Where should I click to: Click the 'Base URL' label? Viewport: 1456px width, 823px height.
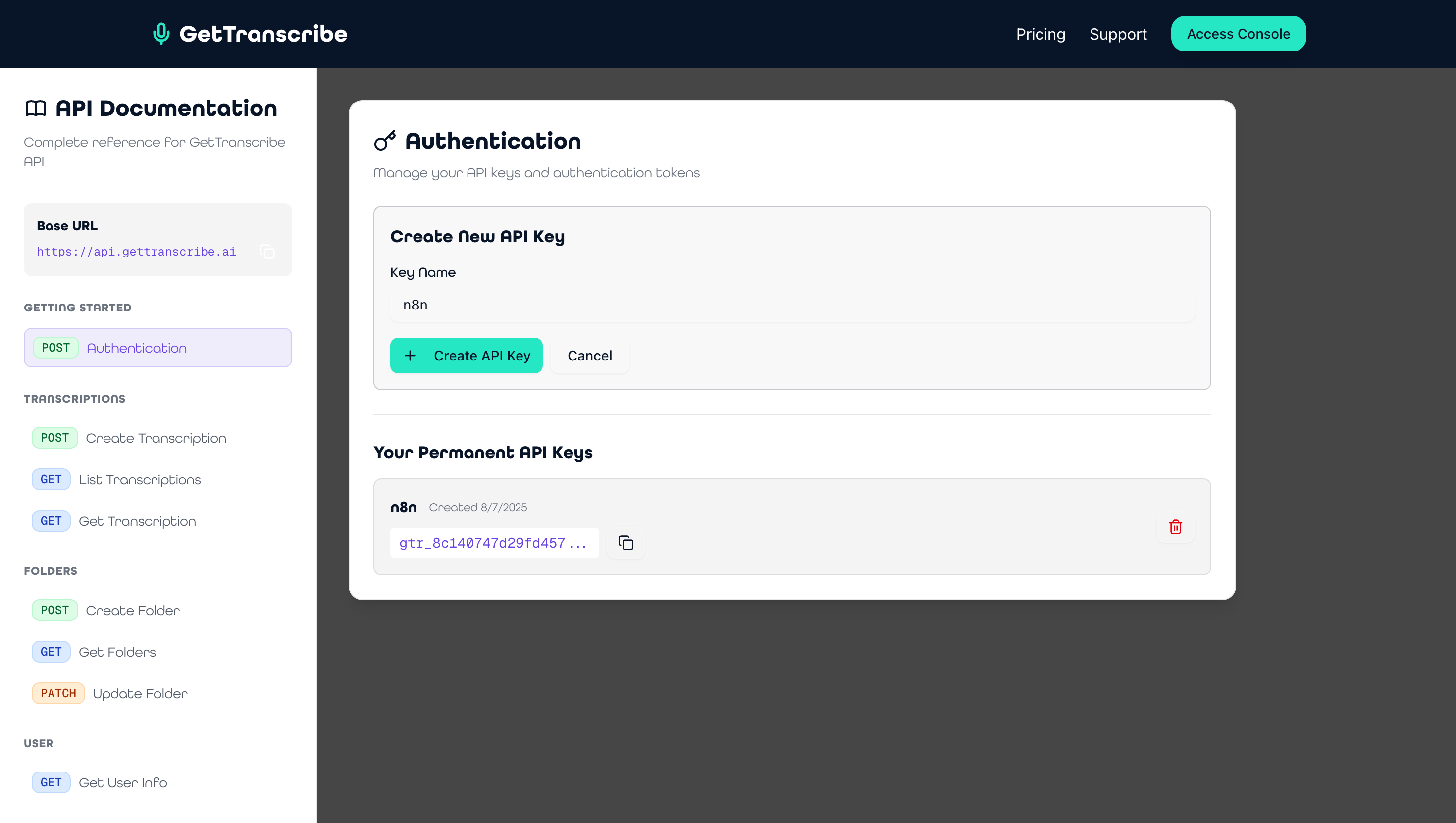click(67, 225)
